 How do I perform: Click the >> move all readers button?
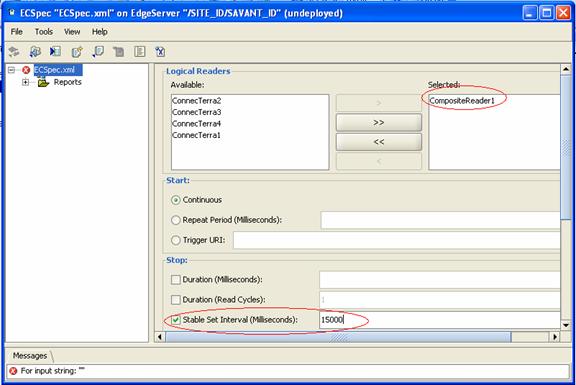click(379, 122)
